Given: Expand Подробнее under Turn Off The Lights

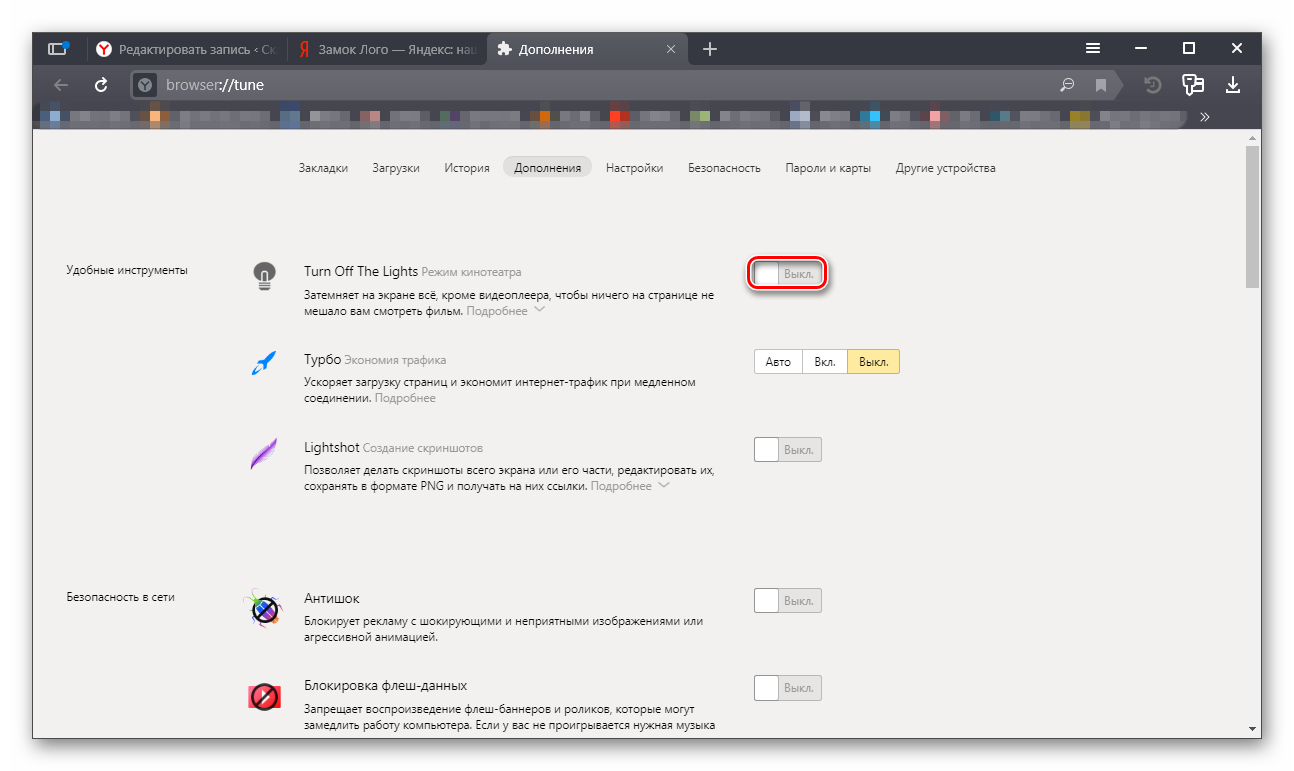Looking at the screenshot, I should (x=505, y=311).
